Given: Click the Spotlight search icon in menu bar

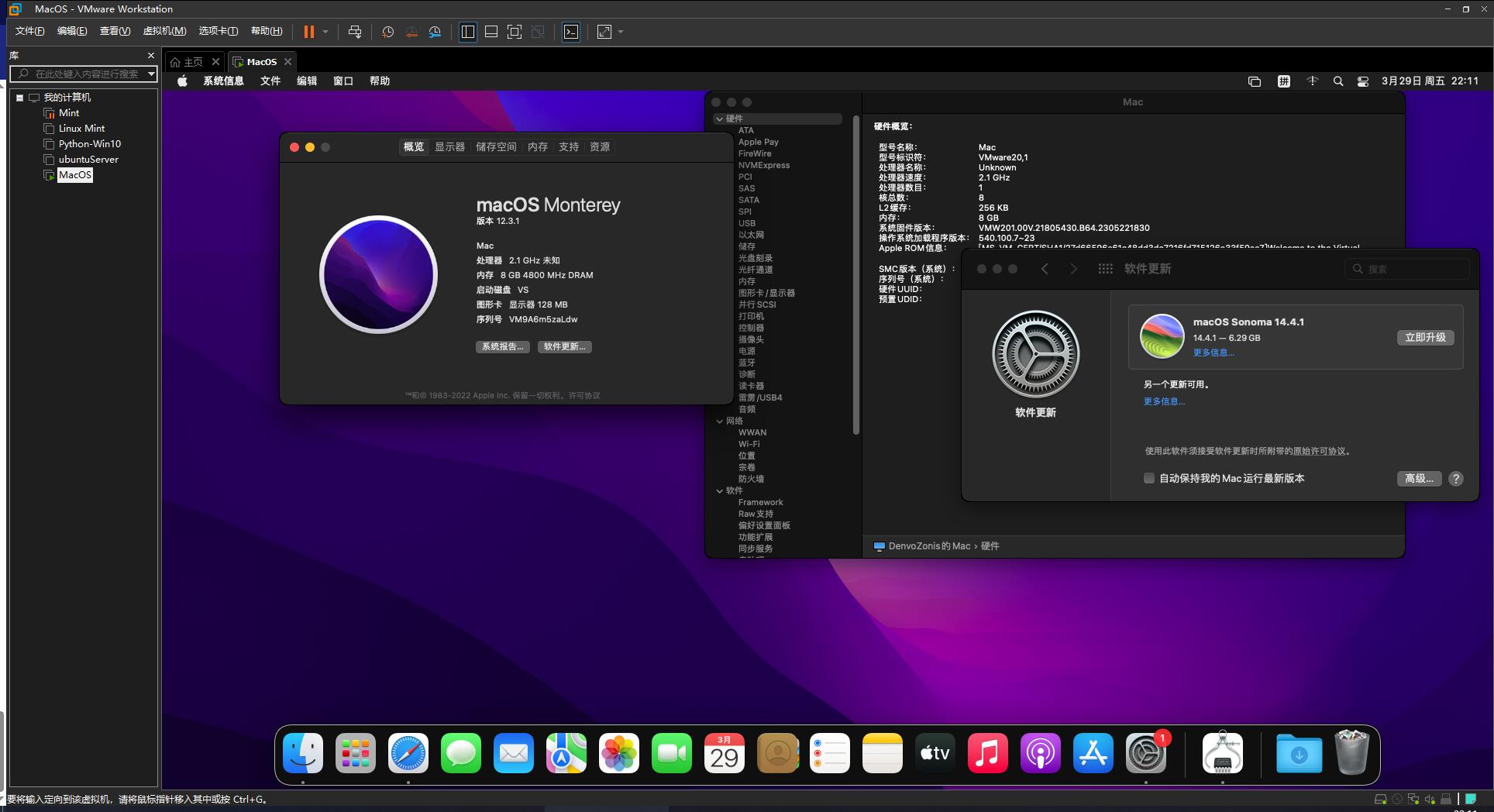Looking at the screenshot, I should pyautogui.click(x=1337, y=81).
